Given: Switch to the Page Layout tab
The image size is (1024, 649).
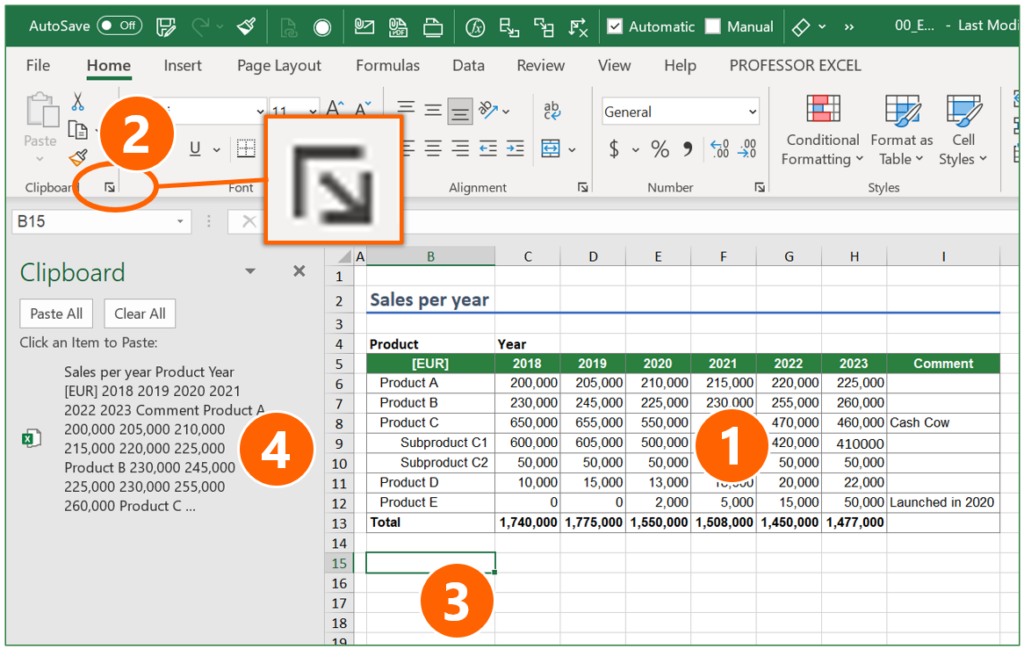Looking at the screenshot, I should point(279,66).
